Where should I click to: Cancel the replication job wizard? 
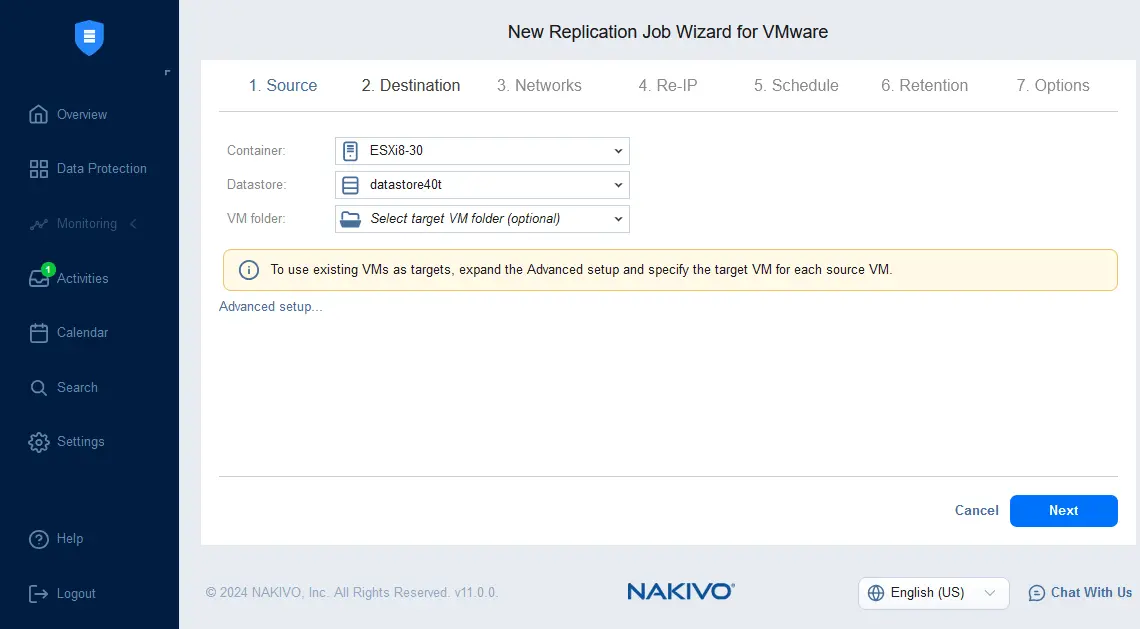pyautogui.click(x=976, y=510)
